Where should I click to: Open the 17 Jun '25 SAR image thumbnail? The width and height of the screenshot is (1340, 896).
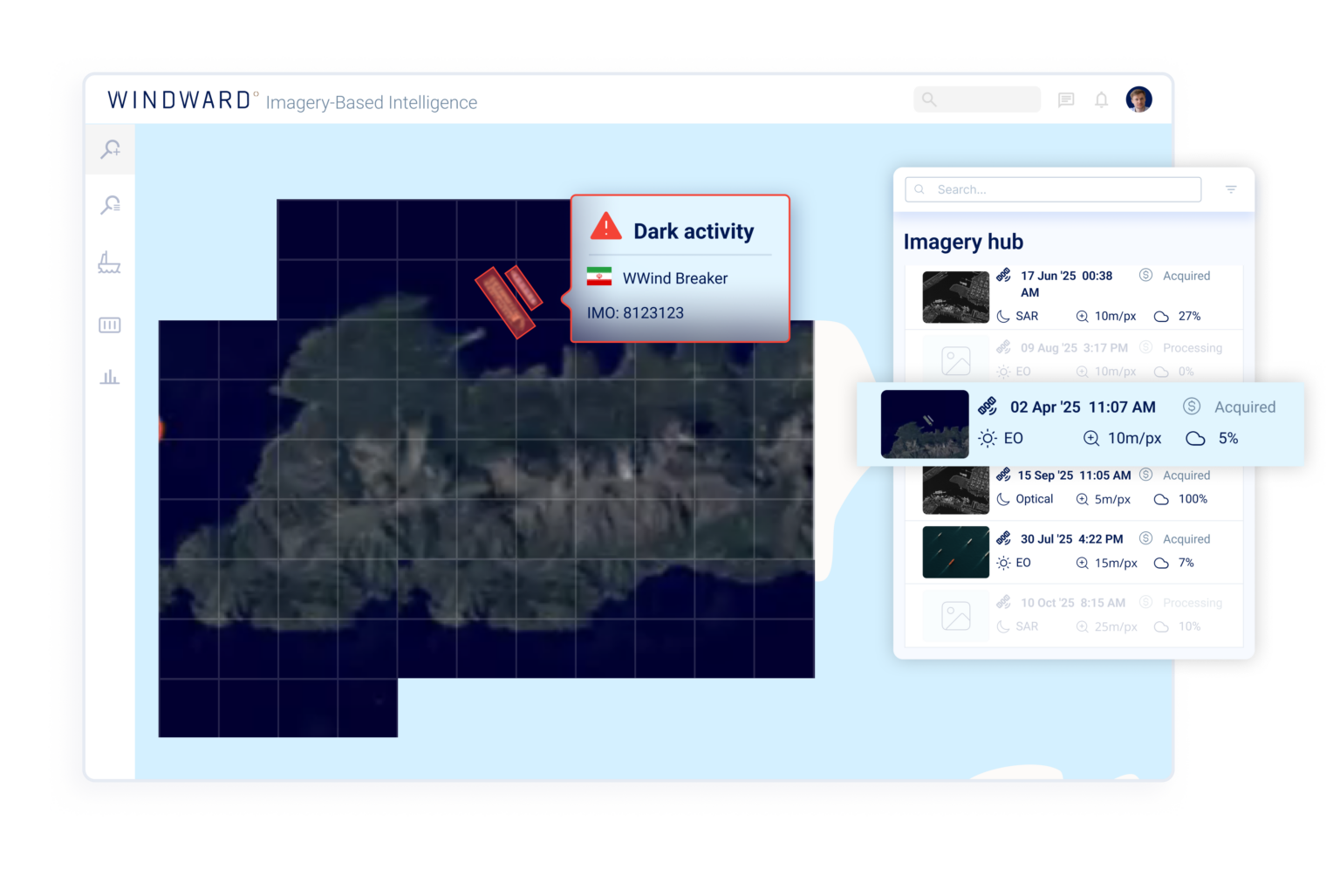coord(955,297)
